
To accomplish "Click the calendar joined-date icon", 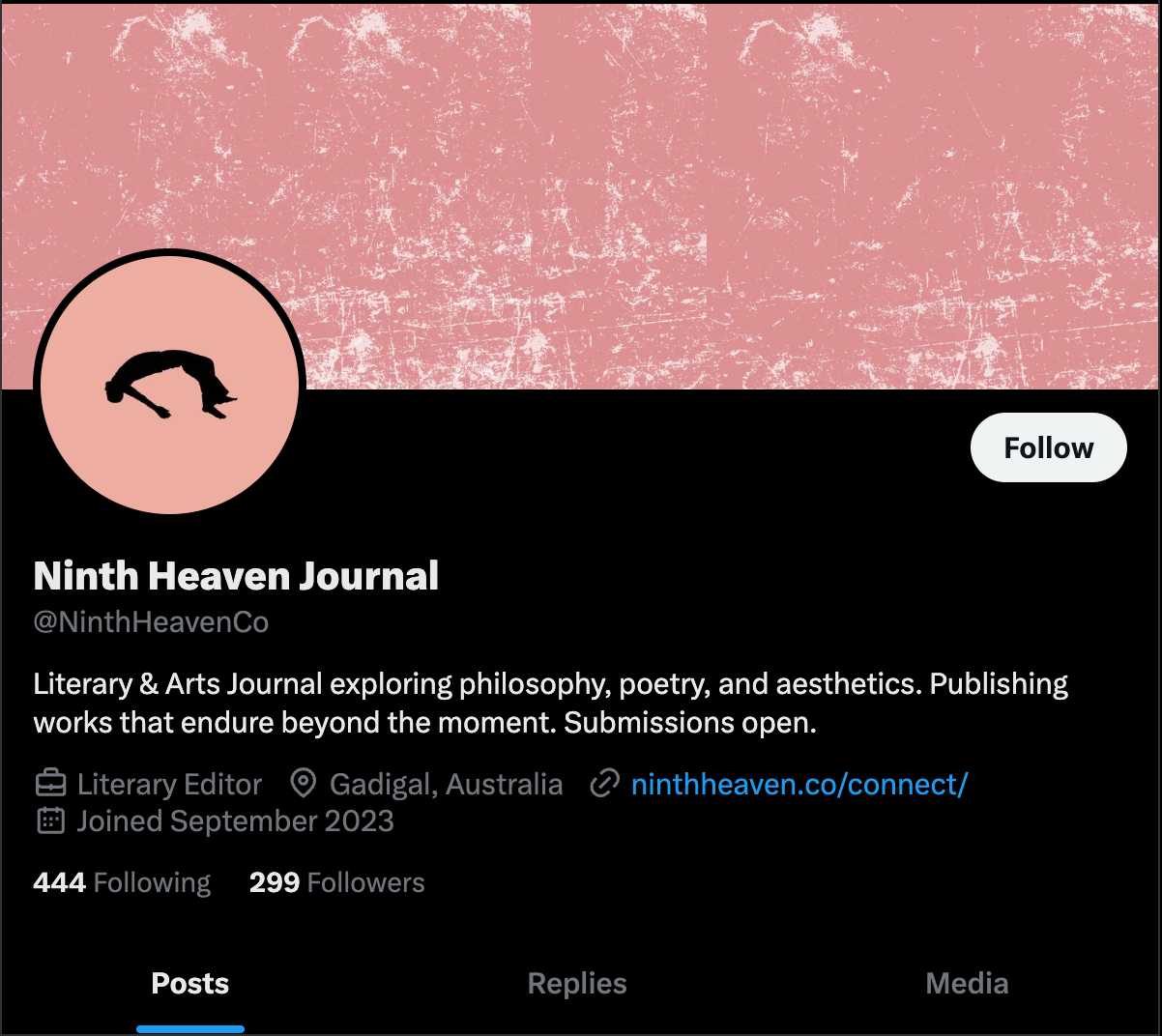I will (50, 820).
